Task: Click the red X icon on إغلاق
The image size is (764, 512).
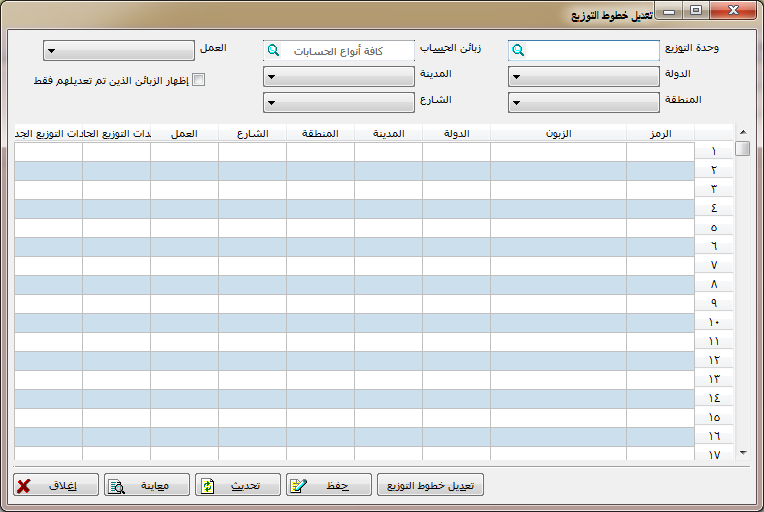Action: click(x=23, y=487)
